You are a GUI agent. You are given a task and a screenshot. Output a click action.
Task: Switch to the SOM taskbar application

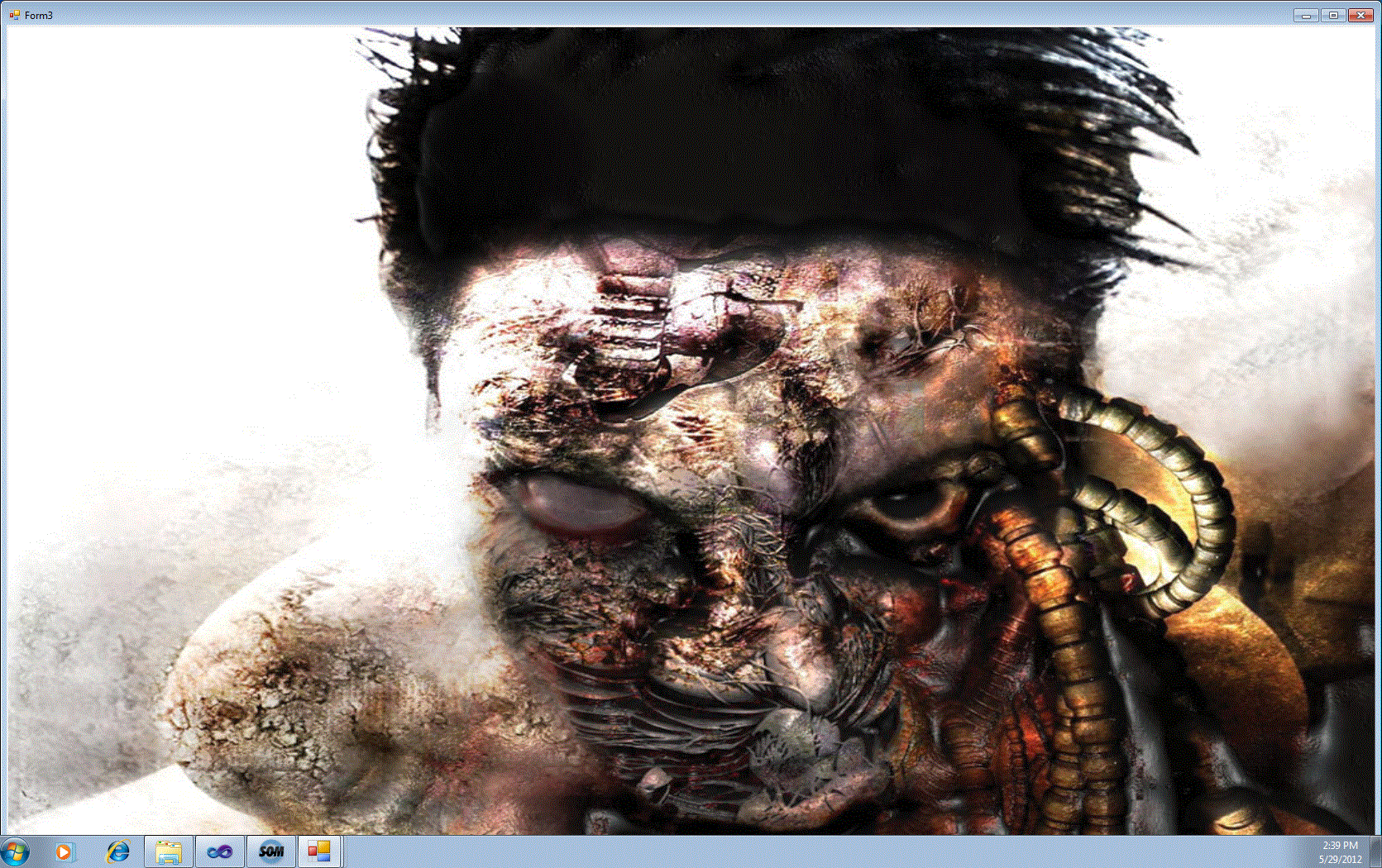(x=270, y=851)
